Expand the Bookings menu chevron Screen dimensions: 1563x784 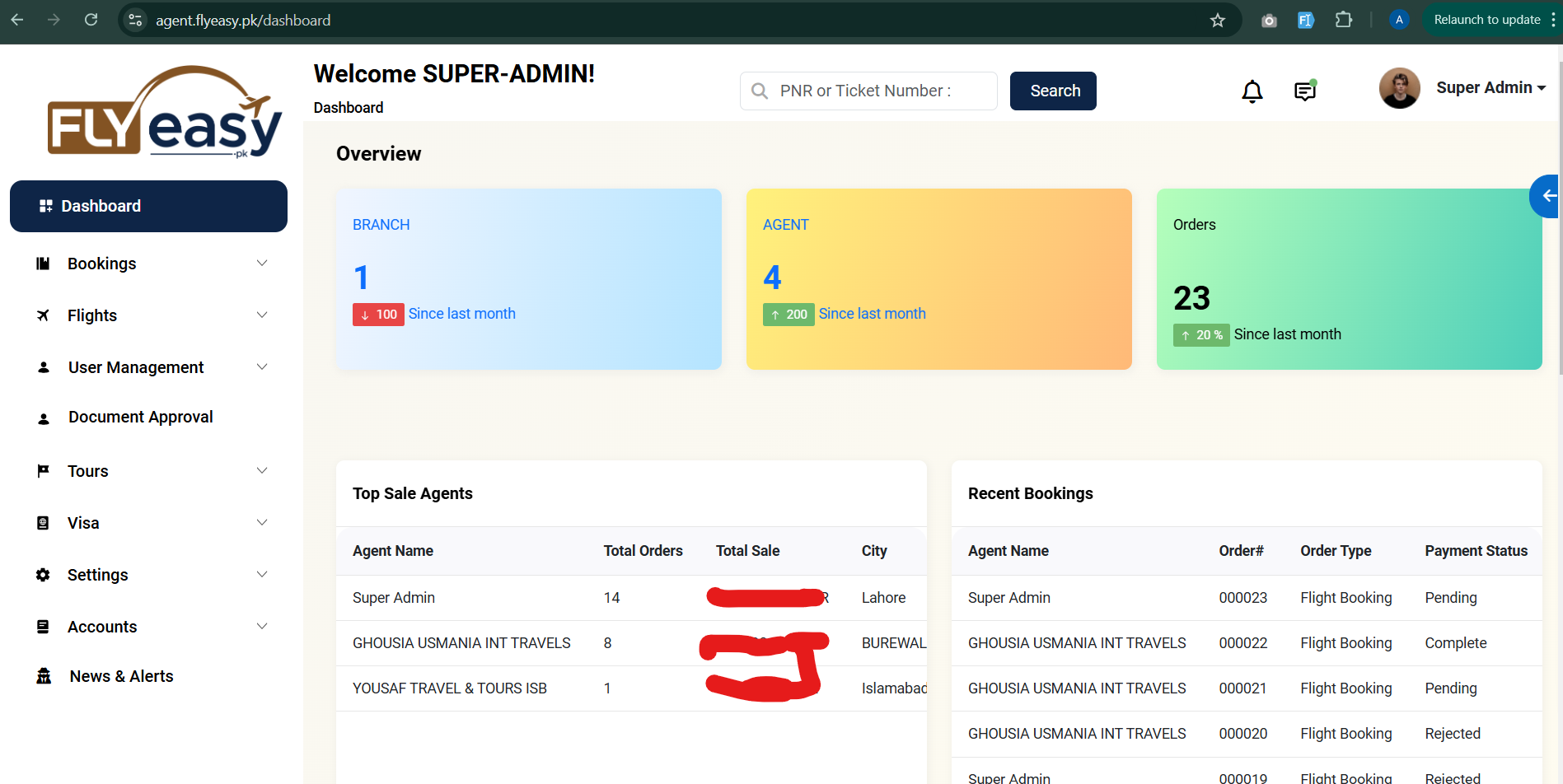(x=262, y=263)
